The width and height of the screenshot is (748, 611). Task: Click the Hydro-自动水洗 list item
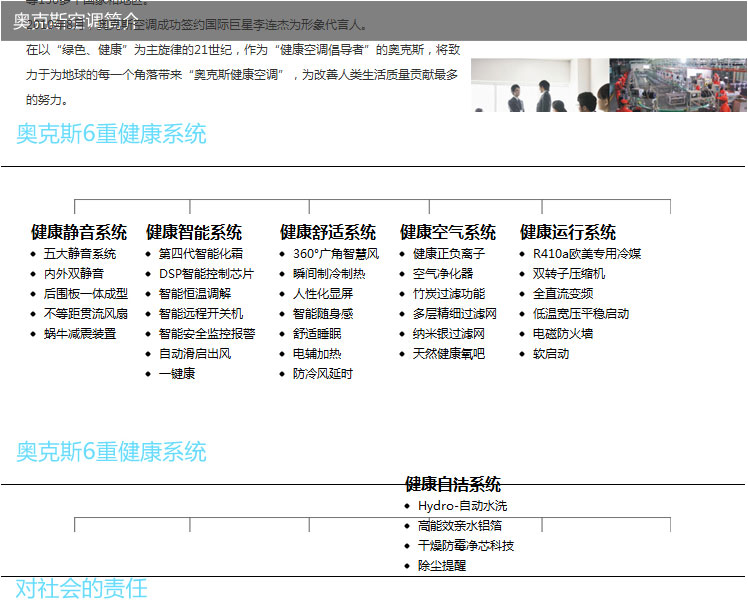462,506
